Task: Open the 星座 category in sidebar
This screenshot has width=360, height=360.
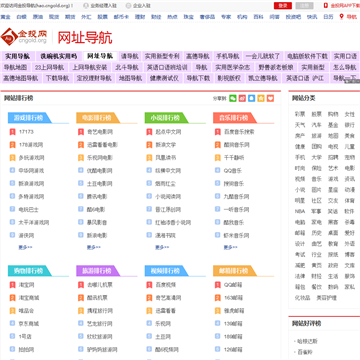Action: 333,190
